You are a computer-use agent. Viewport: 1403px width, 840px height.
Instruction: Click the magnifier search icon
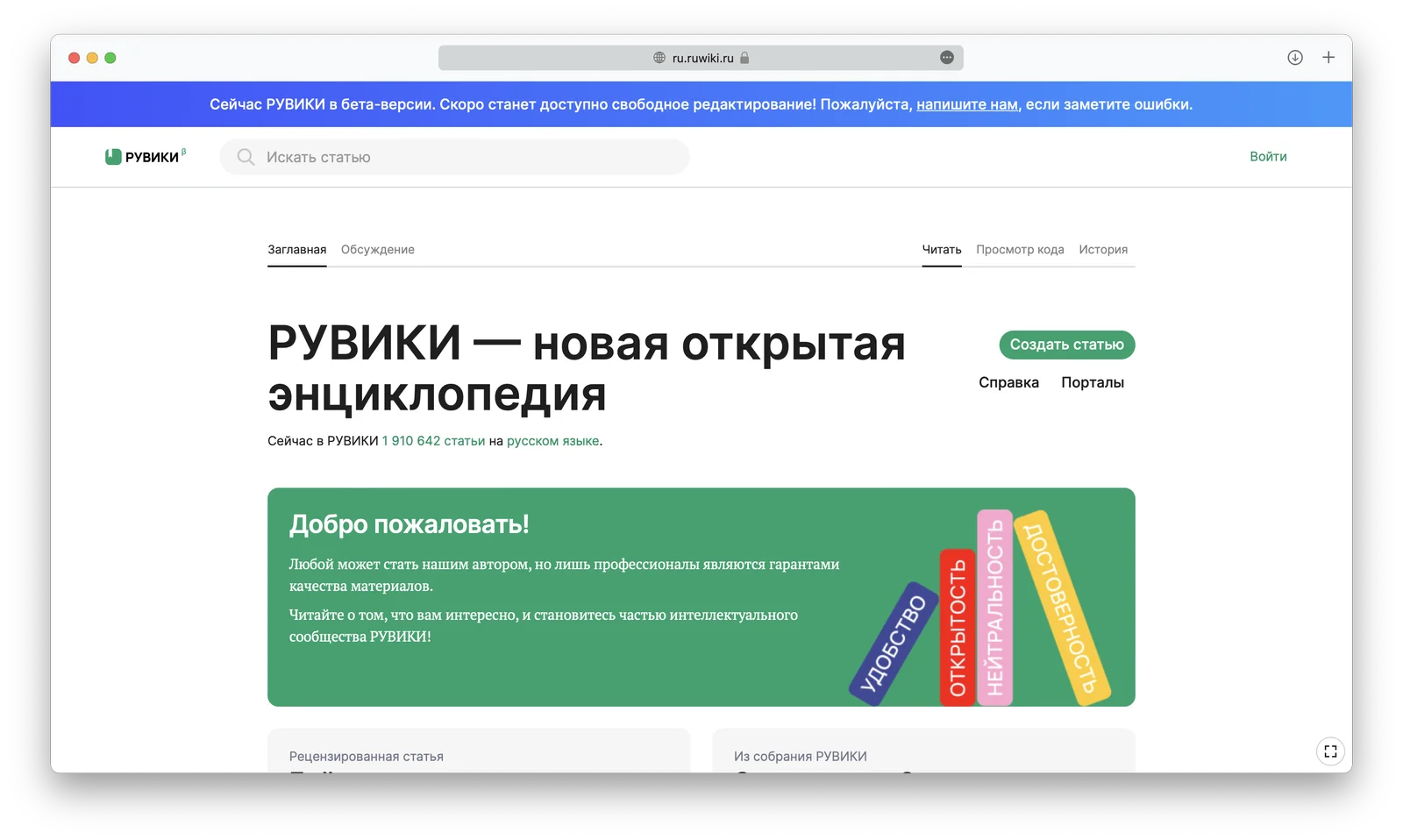246,157
